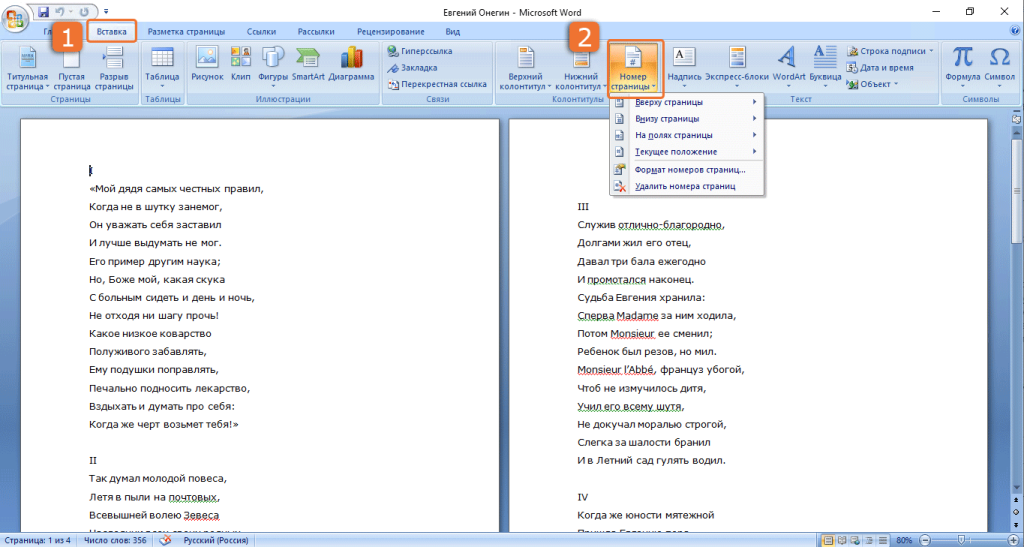Open Внизу страницы submenu
The image size is (1024, 547).
(687, 119)
